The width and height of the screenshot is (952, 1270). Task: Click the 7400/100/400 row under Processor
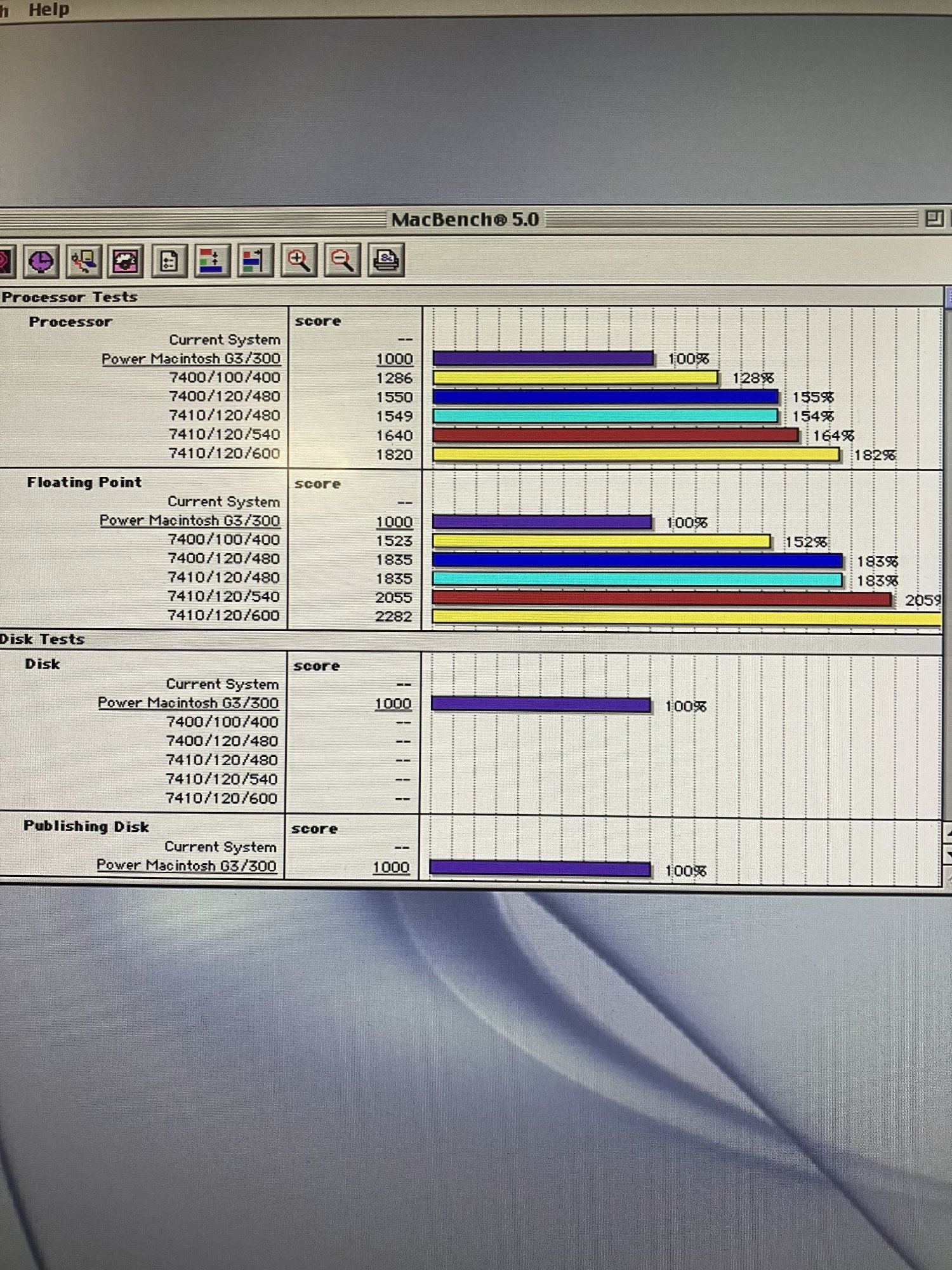click(x=225, y=377)
